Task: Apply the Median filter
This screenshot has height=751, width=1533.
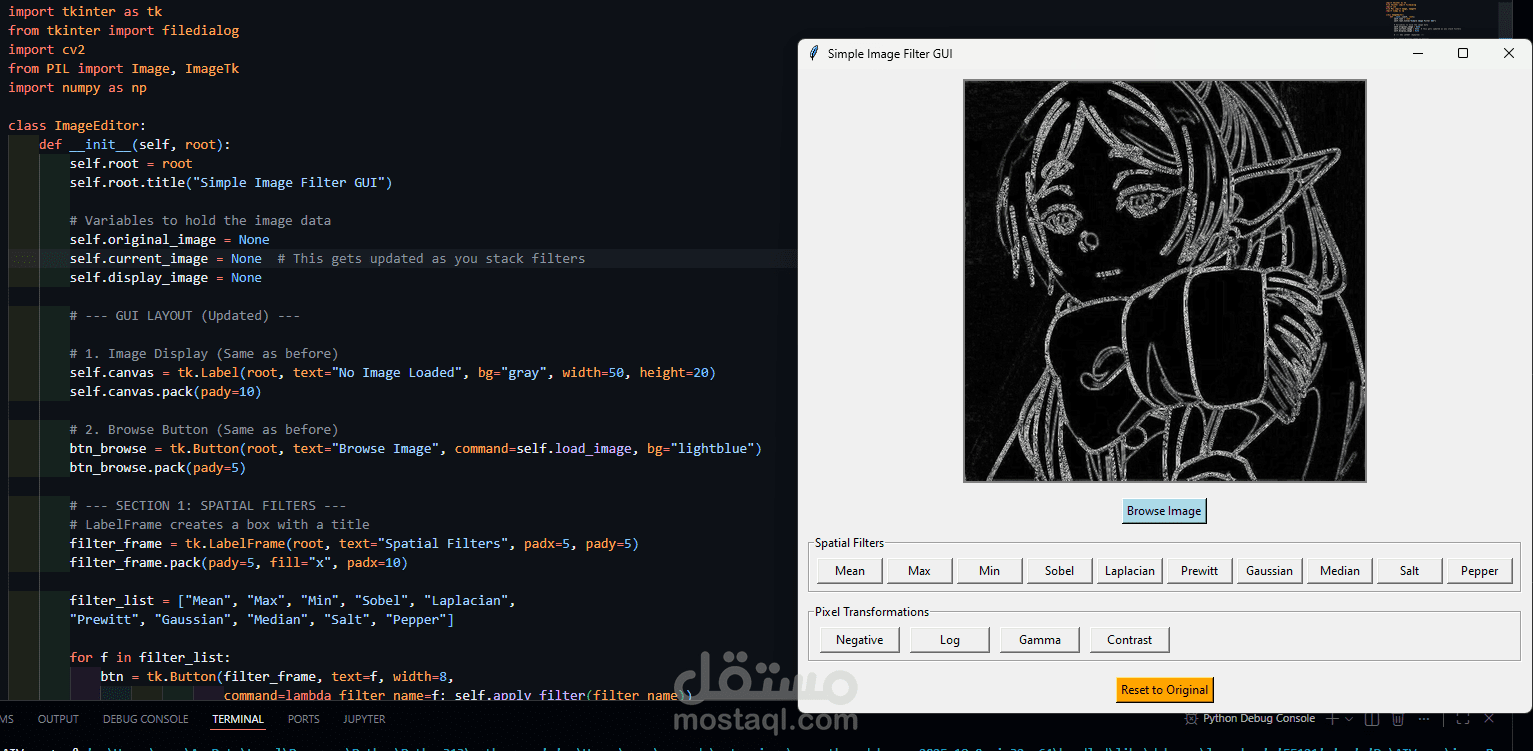Action: tap(1340, 571)
